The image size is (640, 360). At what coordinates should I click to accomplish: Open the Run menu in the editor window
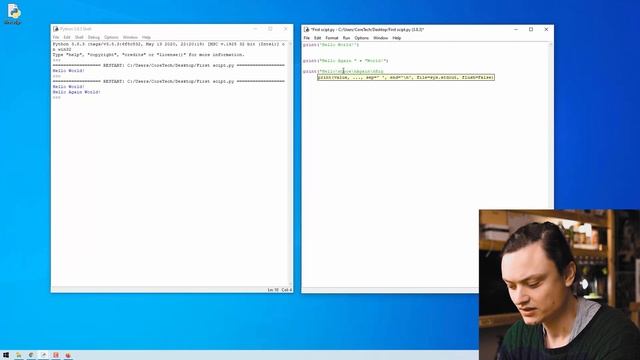tap(346, 38)
